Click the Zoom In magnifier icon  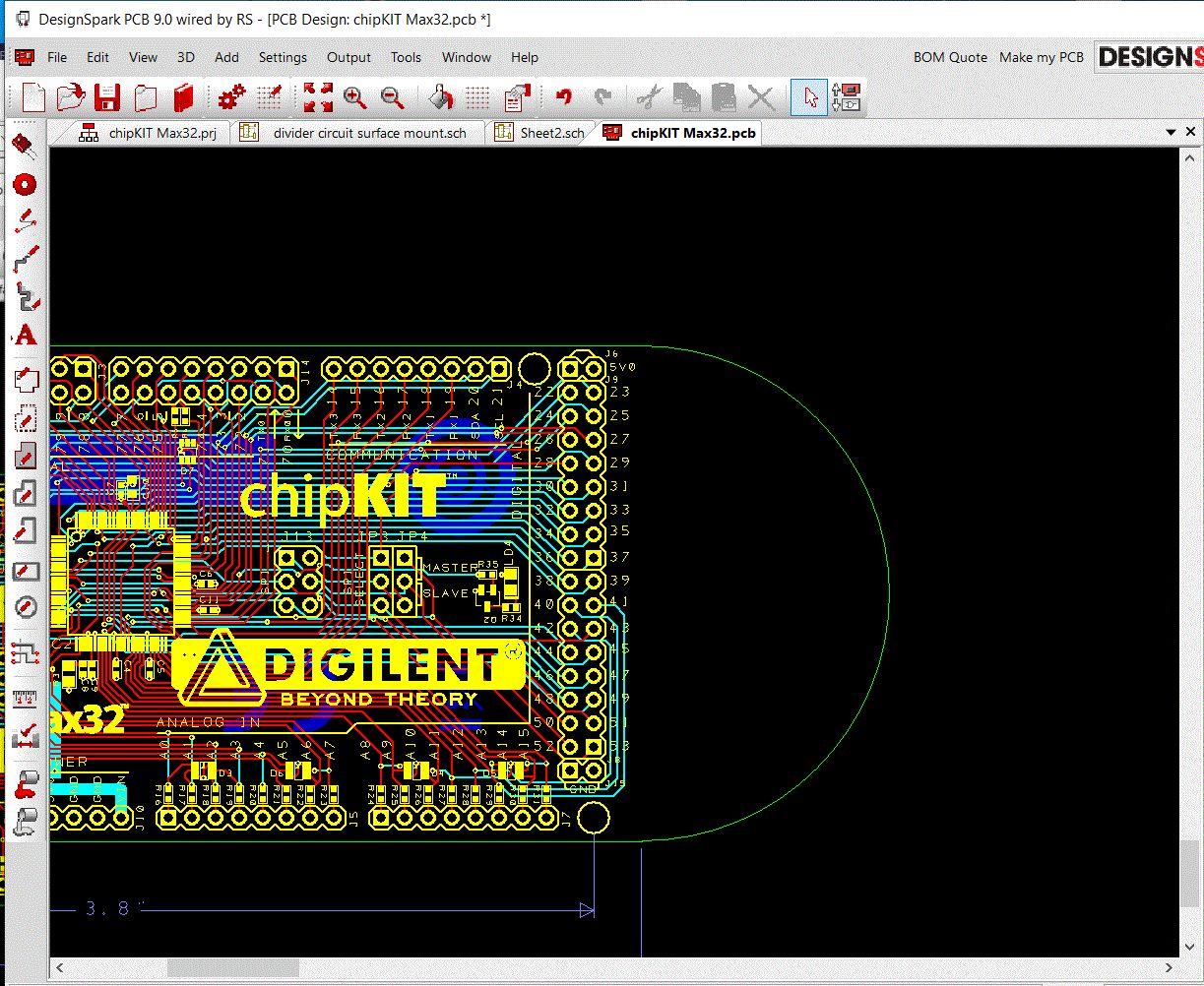click(354, 97)
